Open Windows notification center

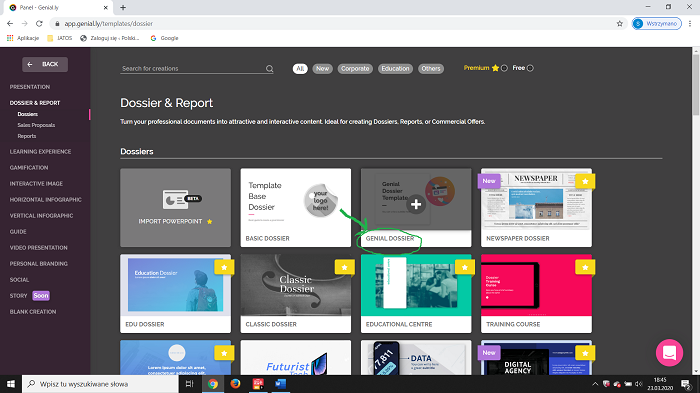(x=686, y=384)
